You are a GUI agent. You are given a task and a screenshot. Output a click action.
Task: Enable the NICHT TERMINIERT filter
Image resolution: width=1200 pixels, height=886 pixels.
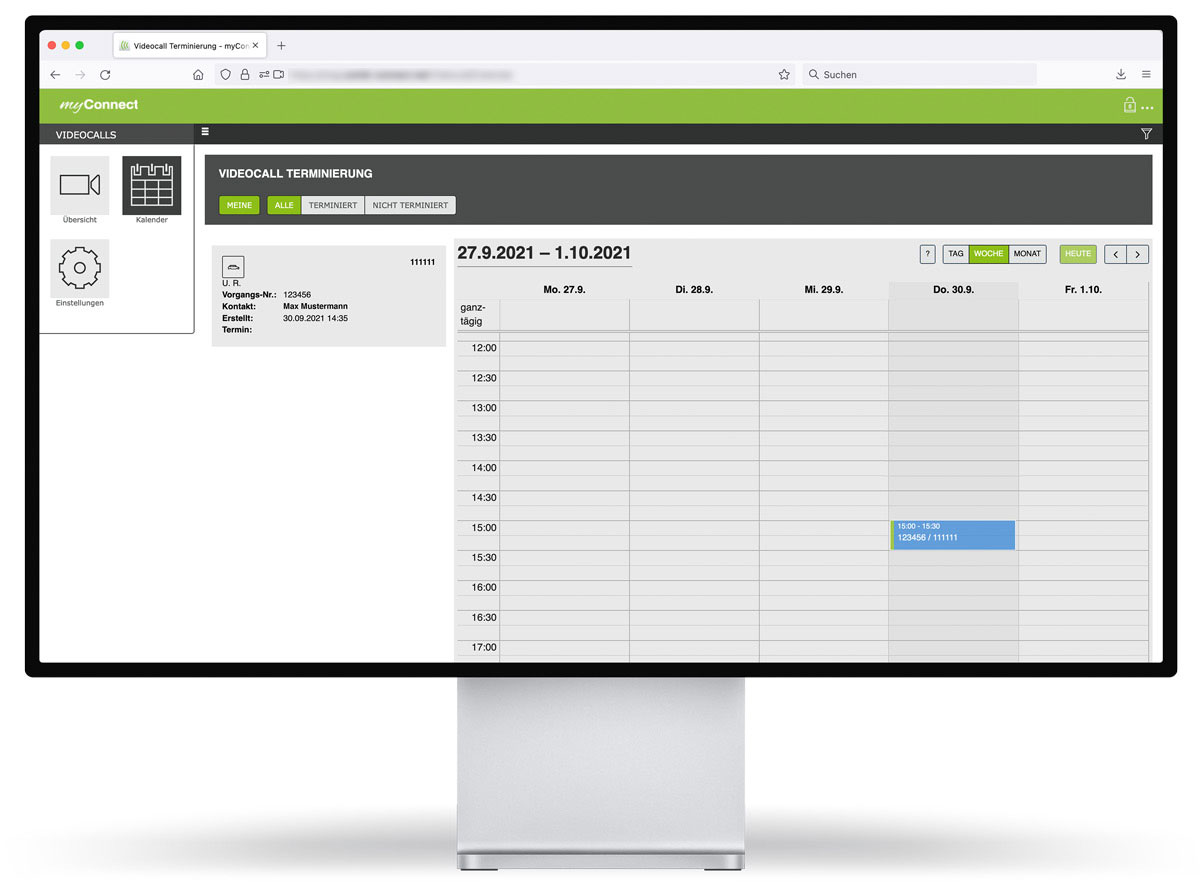click(x=410, y=205)
